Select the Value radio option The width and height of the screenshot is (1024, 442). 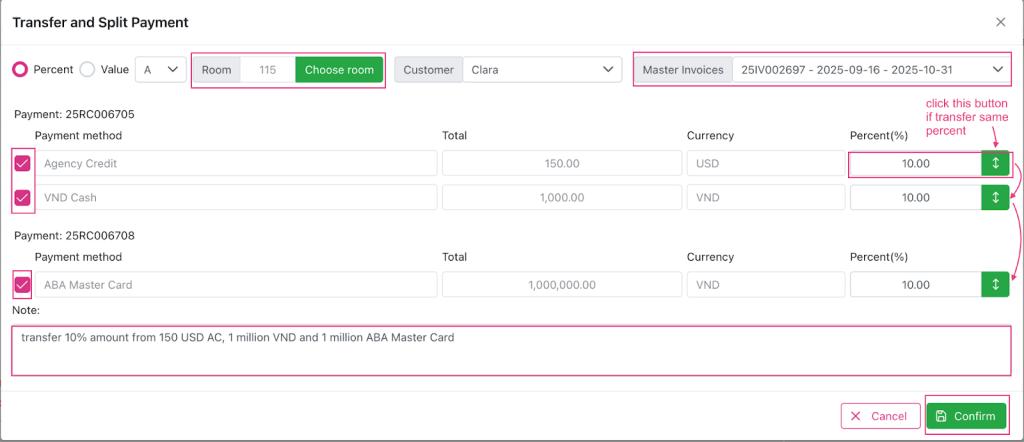[x=87, y=69]
